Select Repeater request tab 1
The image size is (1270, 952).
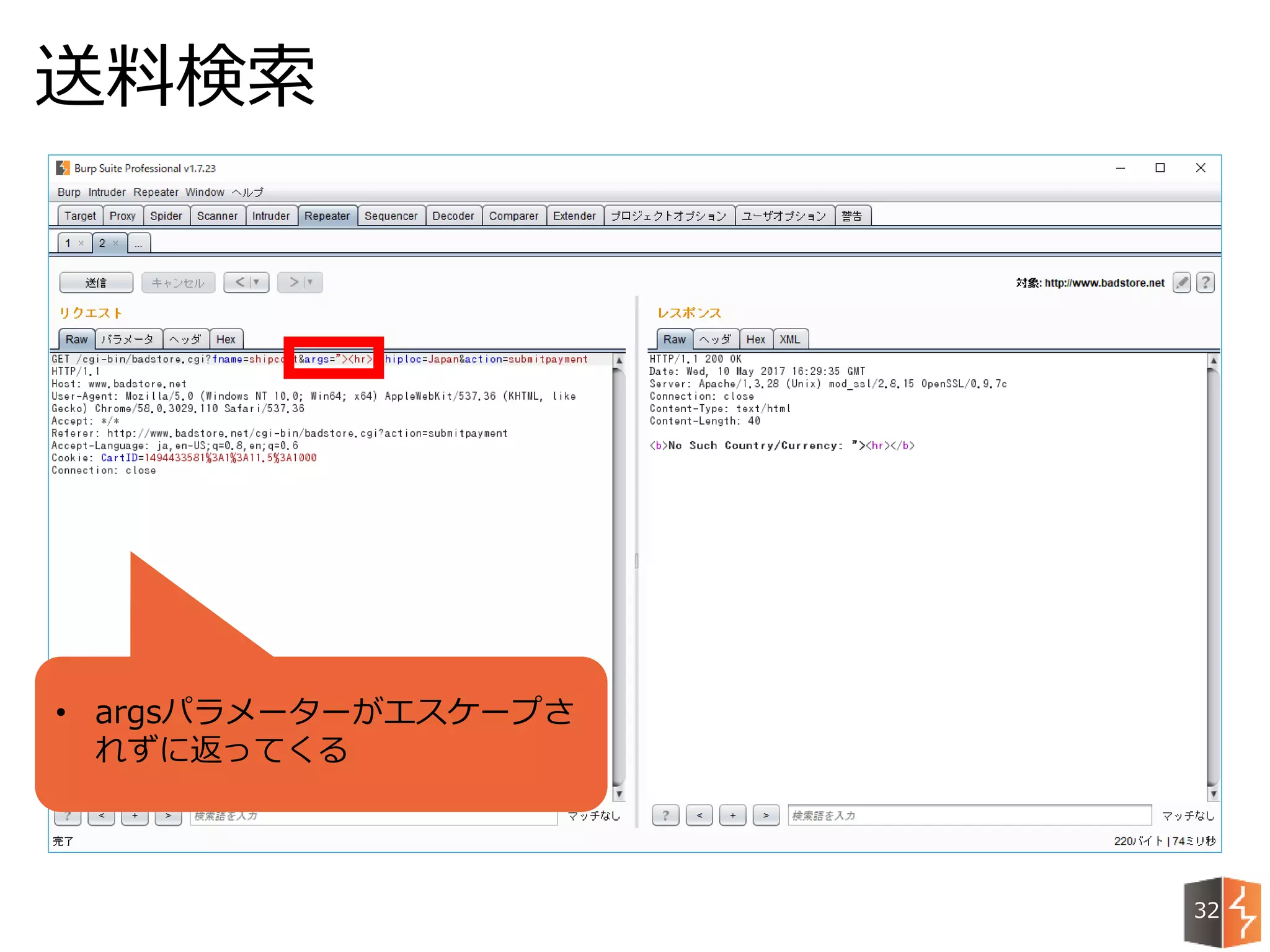pyautogui.click(x=68, y=243)
